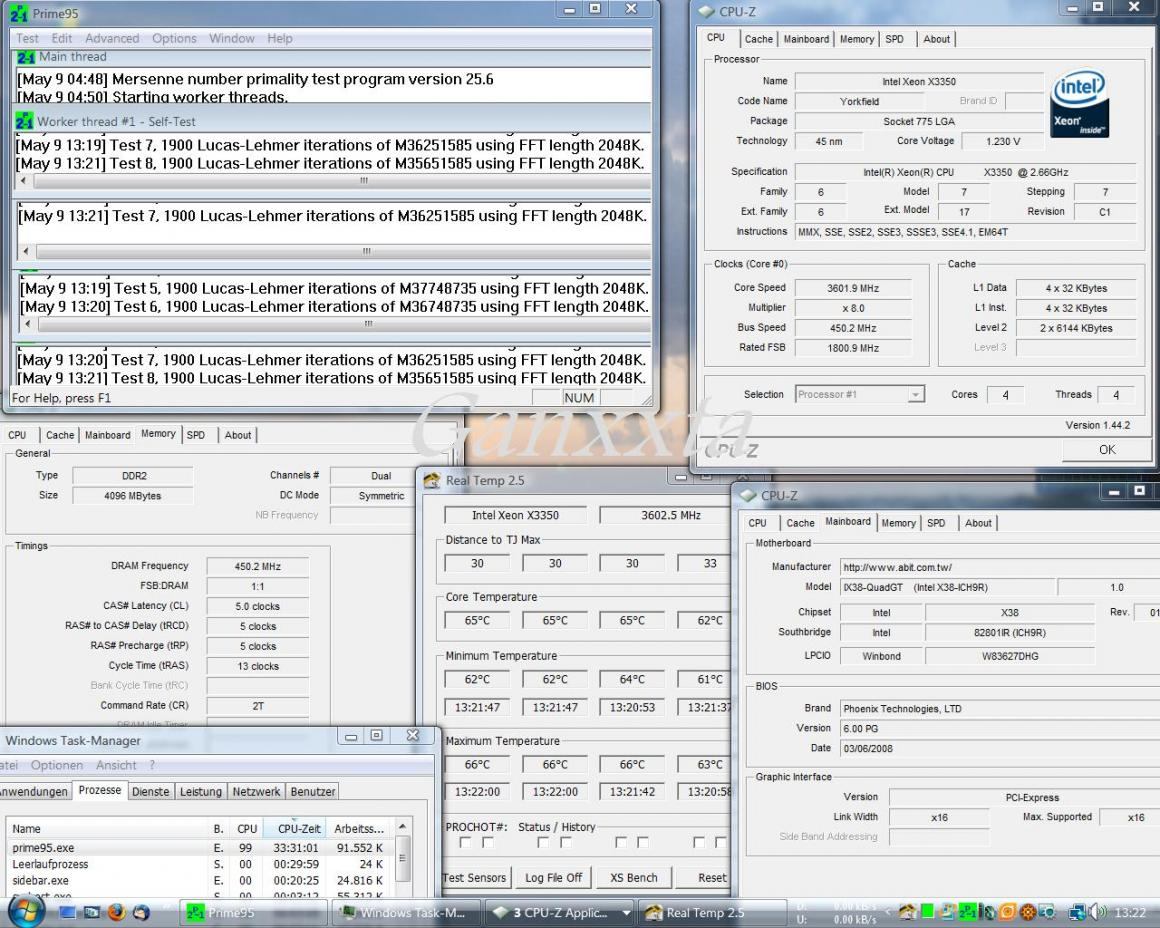Click the Intel Xeon inside logo in CPU-Z
Image resolution: width=1160 pixels, height=928 pixels.
tap(1079, 104)
